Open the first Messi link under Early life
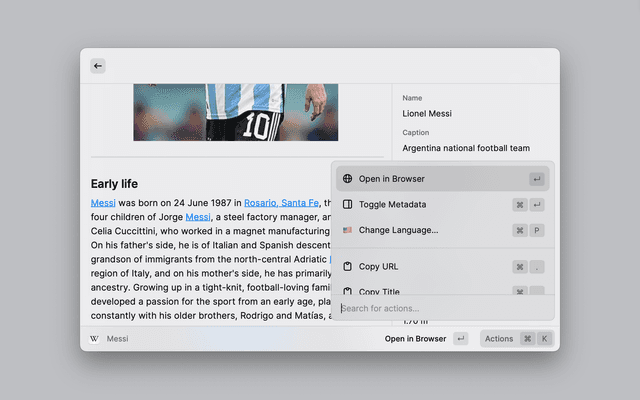640x400 pixels. click(x=103, y=202)
